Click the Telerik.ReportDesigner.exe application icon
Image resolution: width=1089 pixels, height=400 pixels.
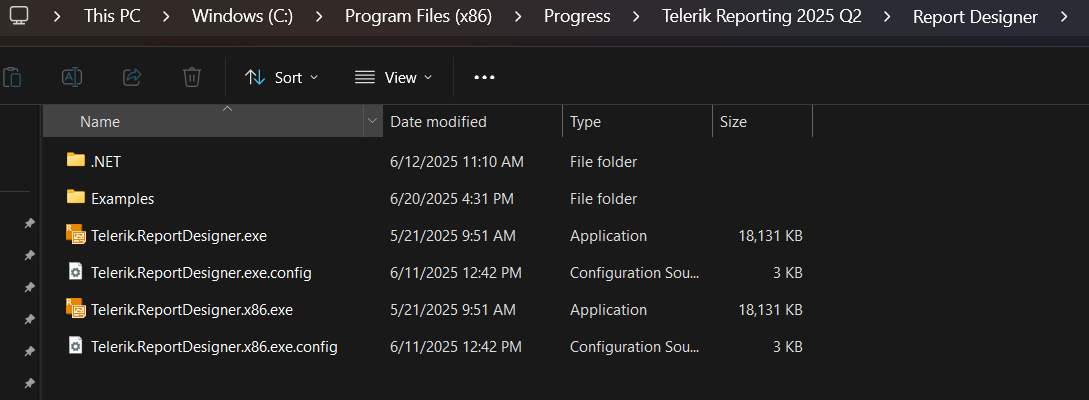point(75,236)
